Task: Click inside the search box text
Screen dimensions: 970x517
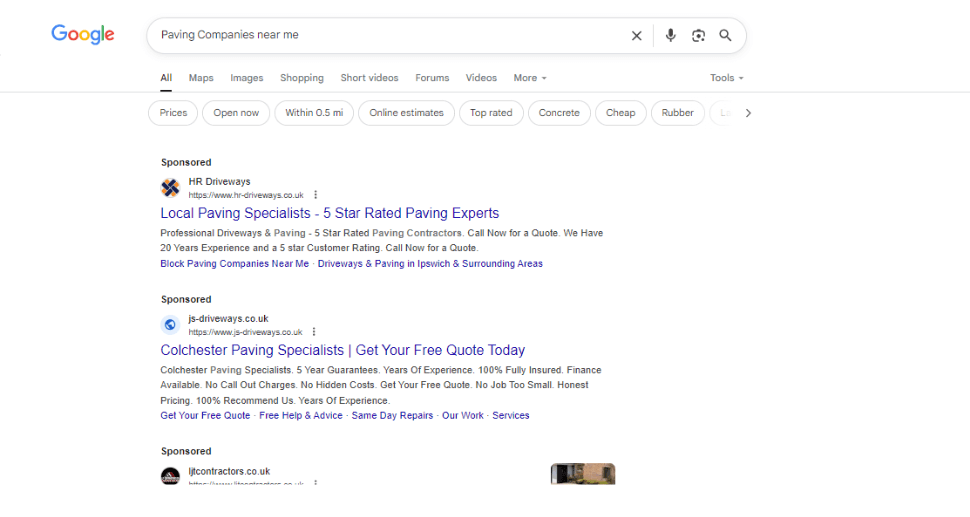Action: tap(230, 35)
